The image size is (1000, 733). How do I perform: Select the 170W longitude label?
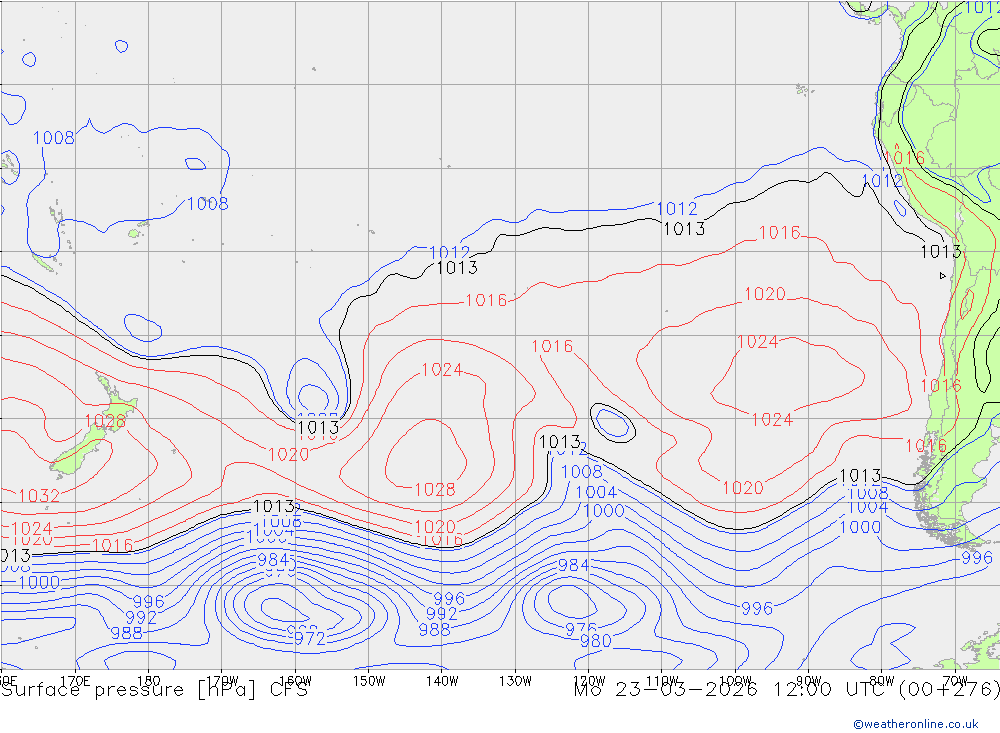[x=222, y=681]
